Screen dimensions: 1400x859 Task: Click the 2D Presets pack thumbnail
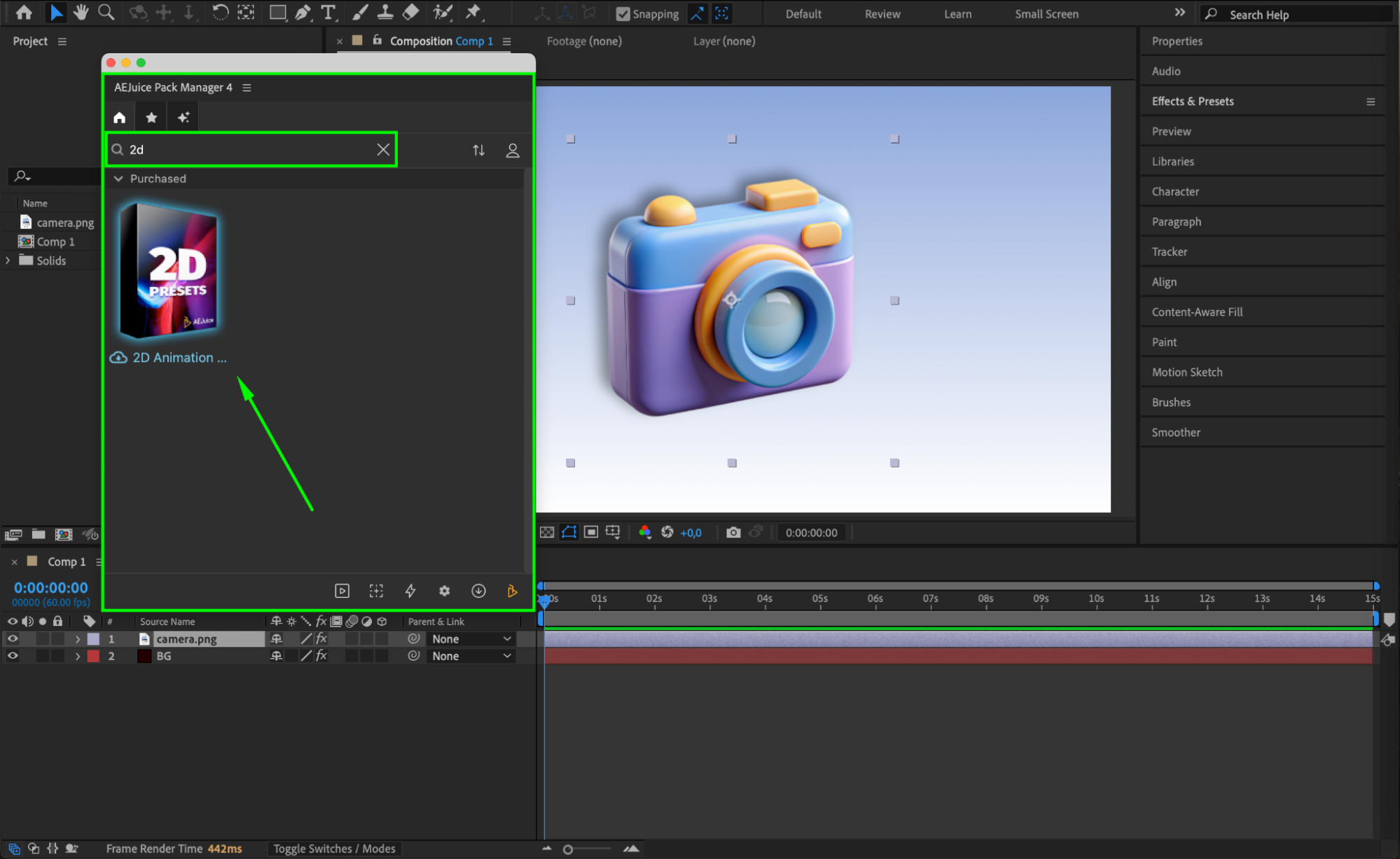(168, 270)
